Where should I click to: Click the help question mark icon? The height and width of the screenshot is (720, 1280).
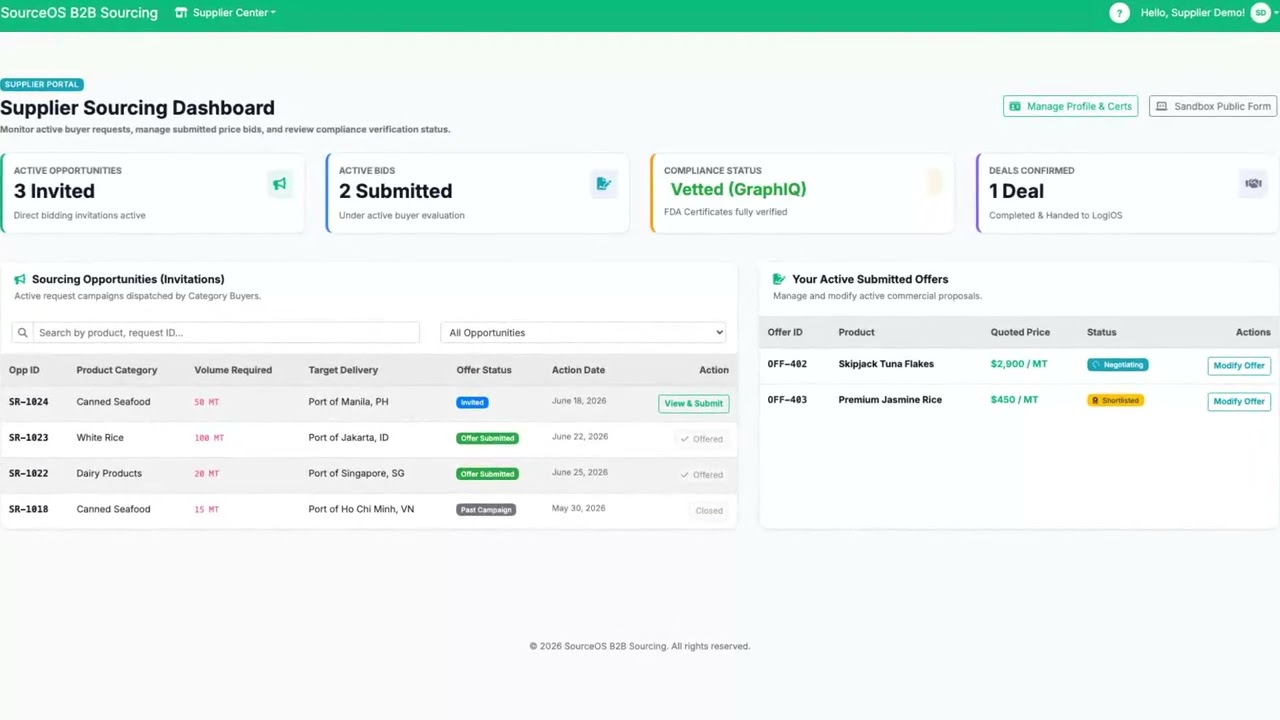tap(1119, 13)
